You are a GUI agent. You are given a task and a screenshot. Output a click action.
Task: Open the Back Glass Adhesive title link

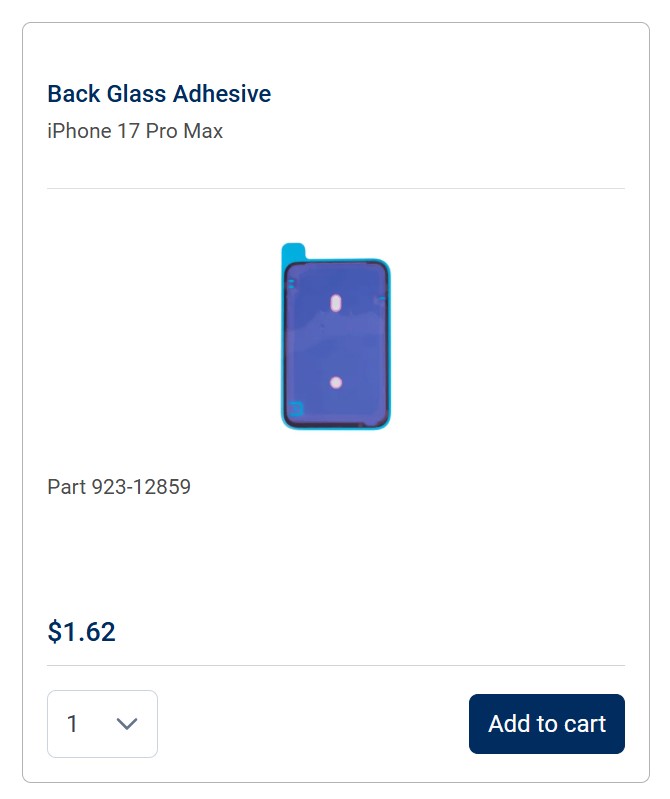(159, 94)
